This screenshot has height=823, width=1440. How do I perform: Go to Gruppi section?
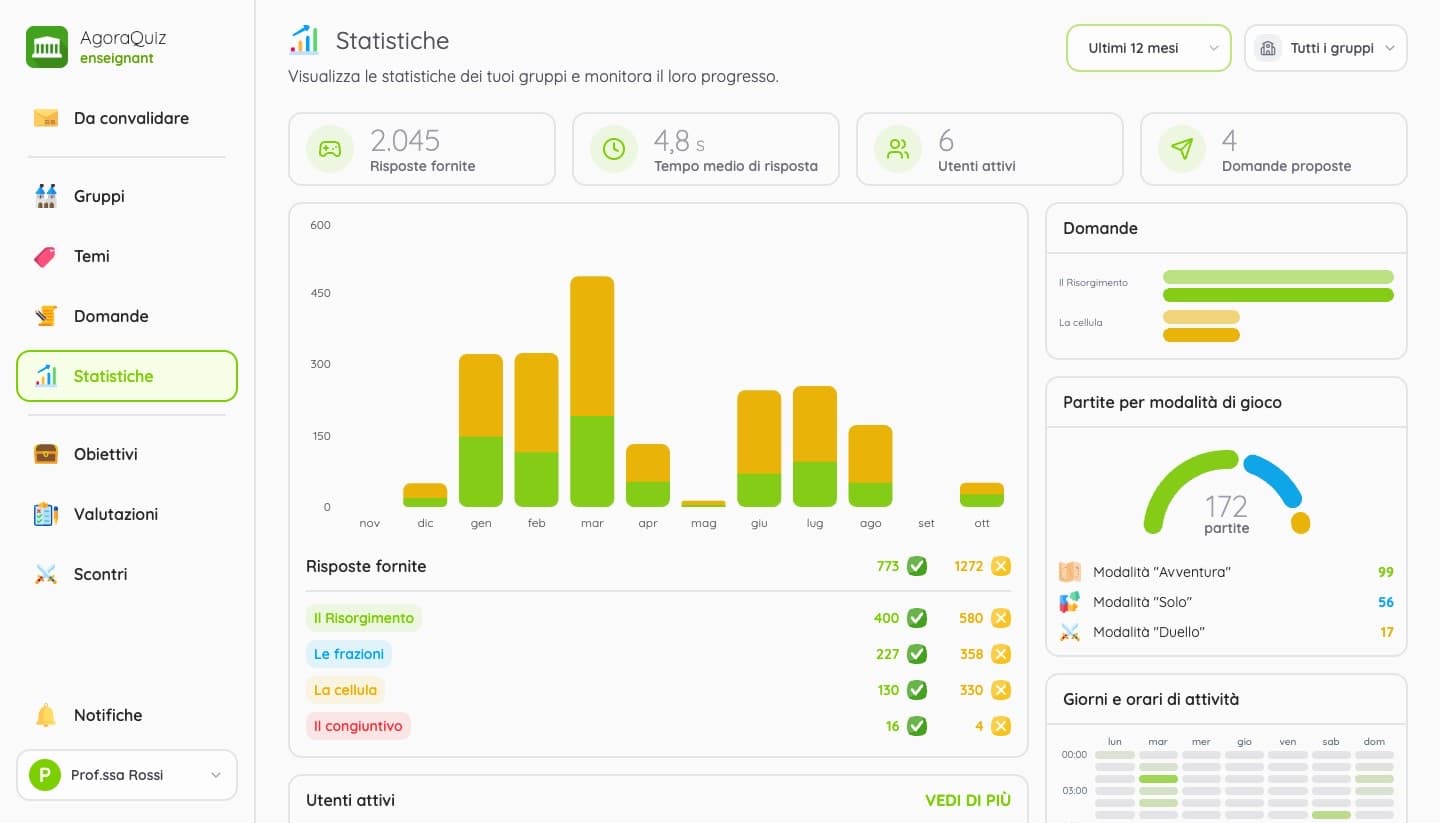pos(127,196)
